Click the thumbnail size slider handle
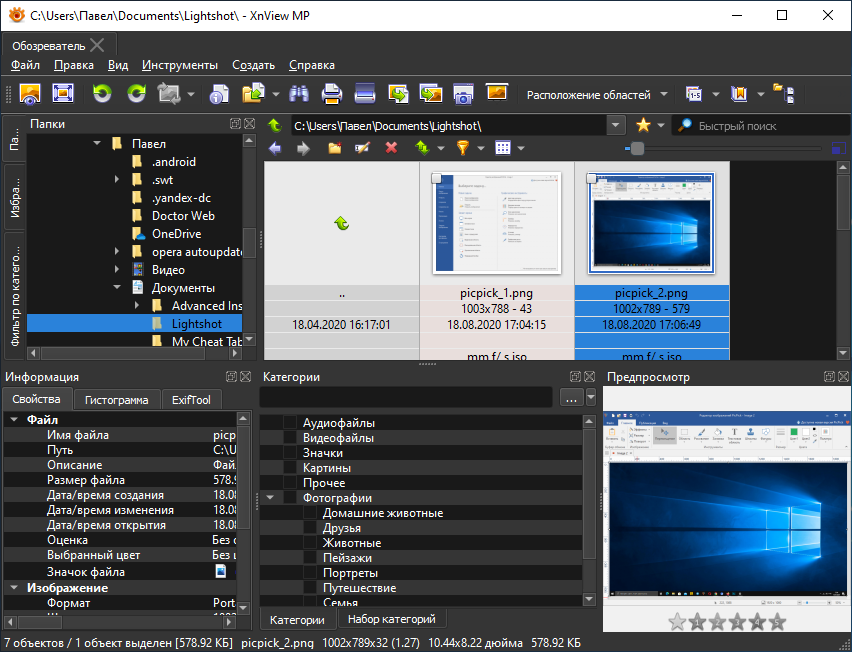 point(637,148)
